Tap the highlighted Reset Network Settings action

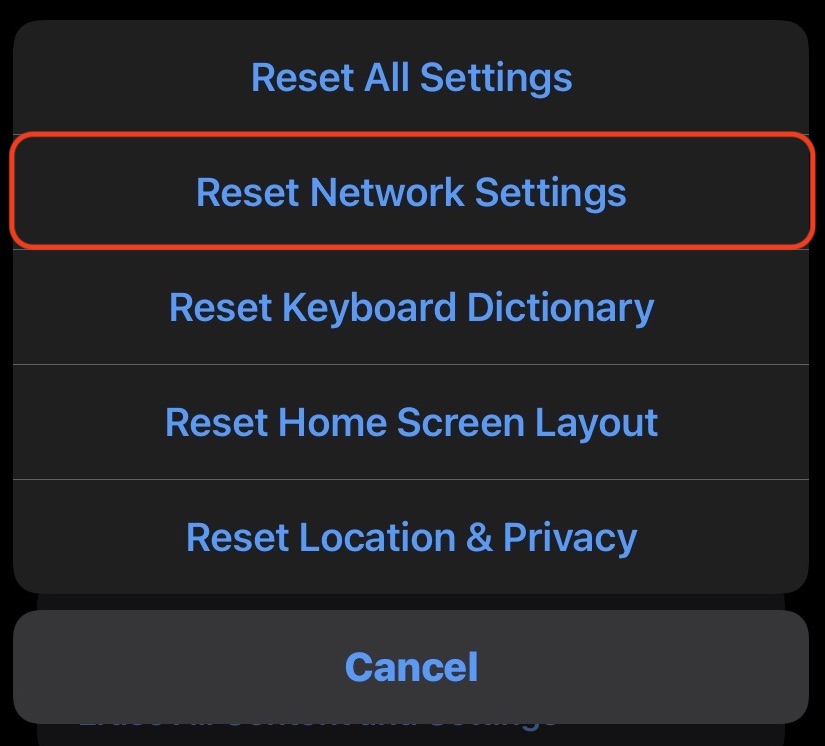point(412,192)
